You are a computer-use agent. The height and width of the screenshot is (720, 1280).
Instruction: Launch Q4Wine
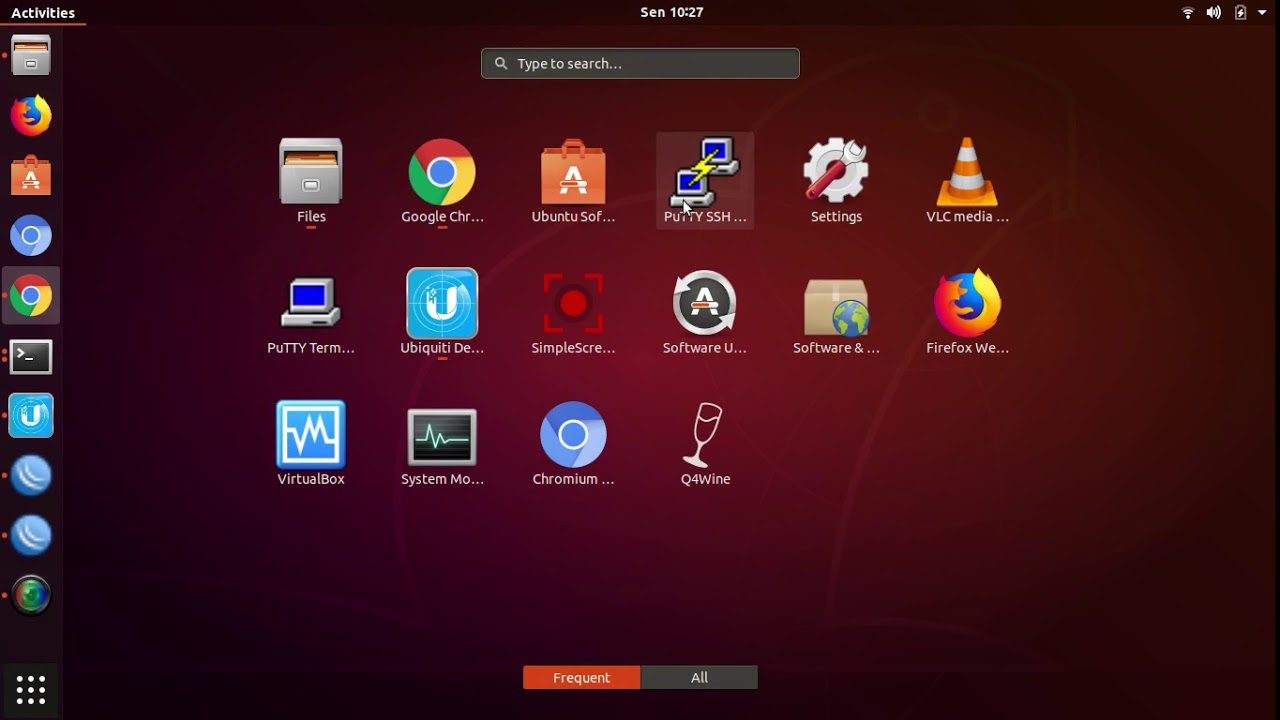(x=705, y=443)
